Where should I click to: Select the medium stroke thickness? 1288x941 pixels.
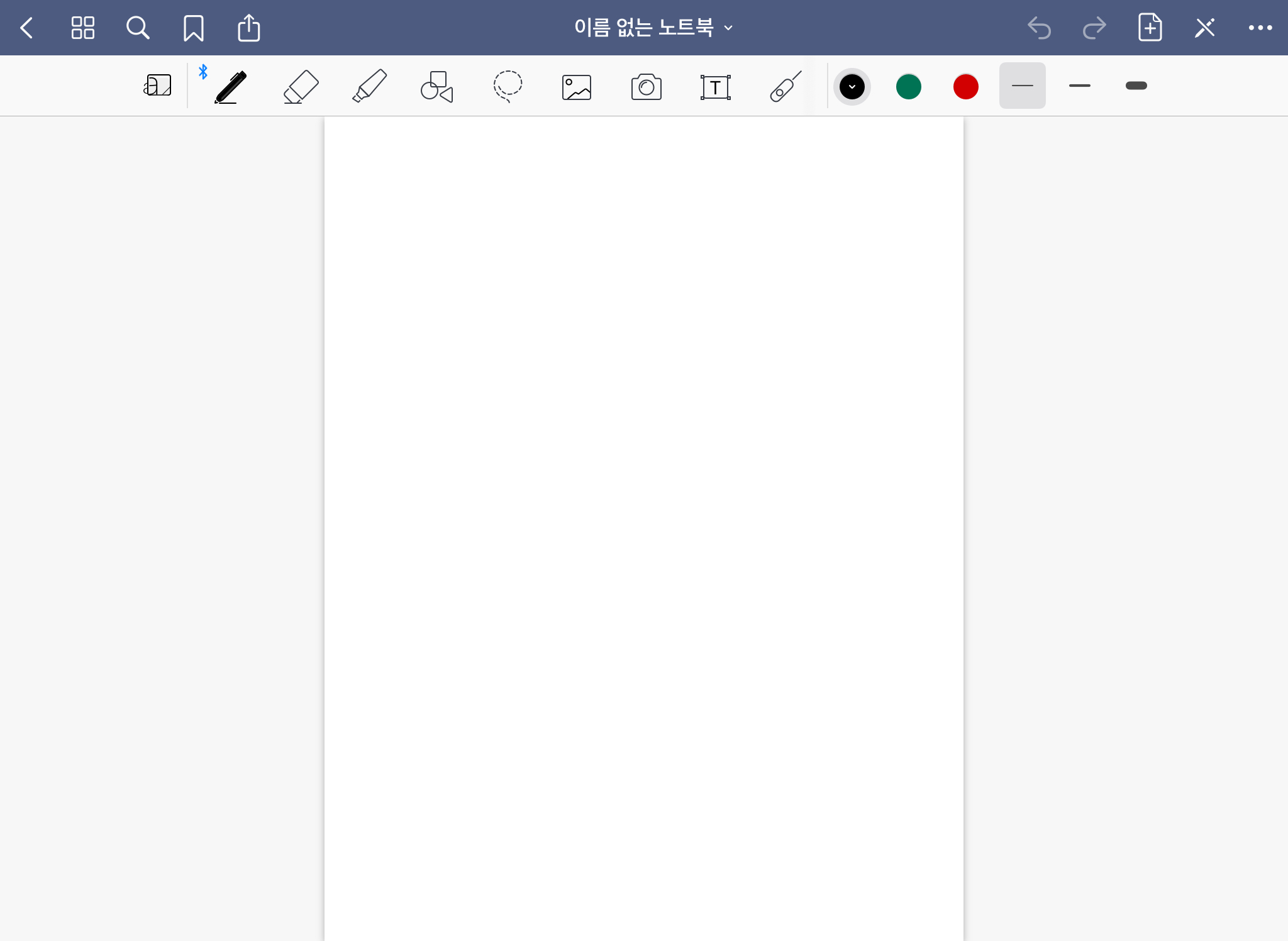[x=1079, y=86]
